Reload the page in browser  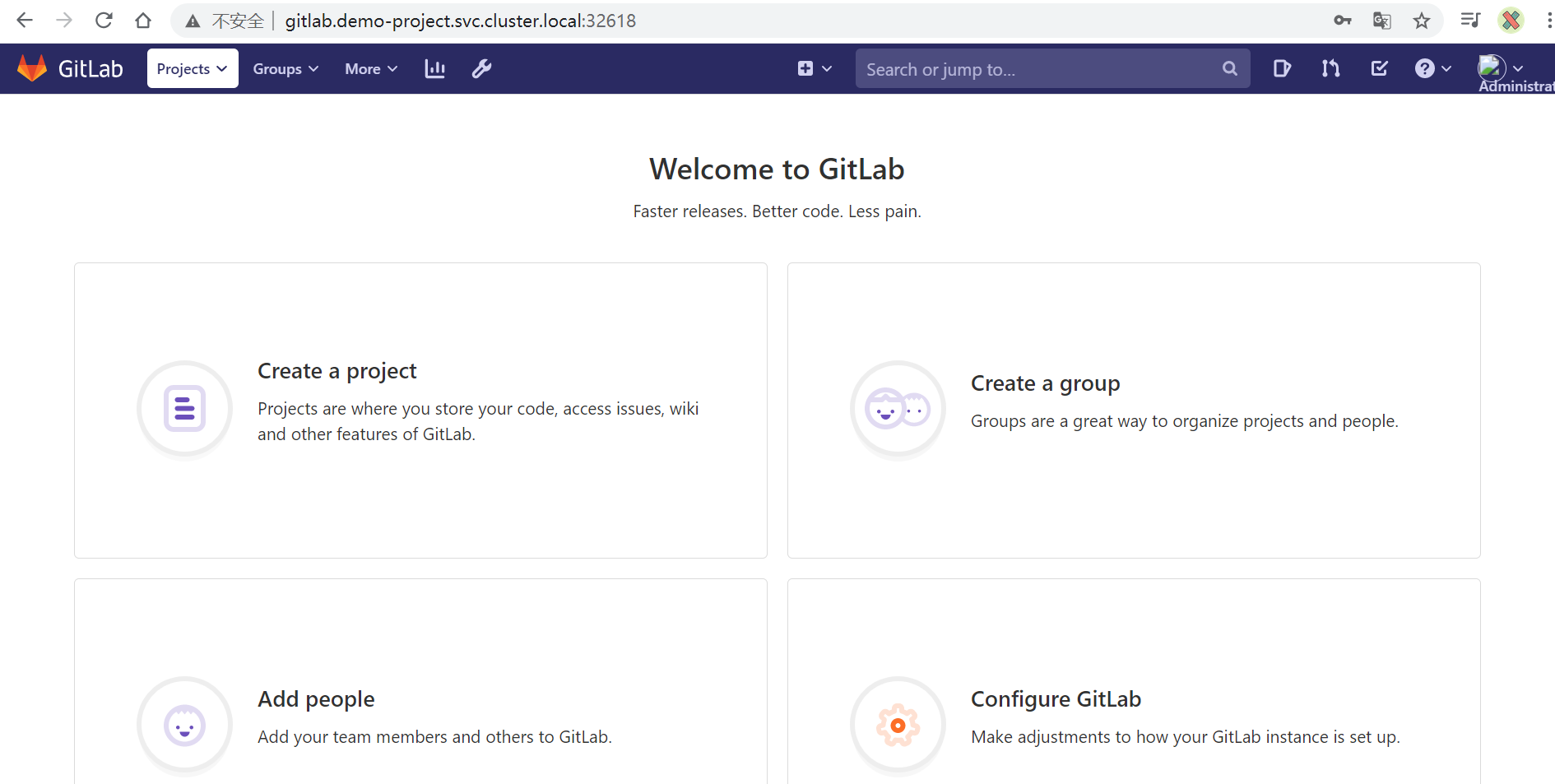pyautogui.click(x=104, y=21)
